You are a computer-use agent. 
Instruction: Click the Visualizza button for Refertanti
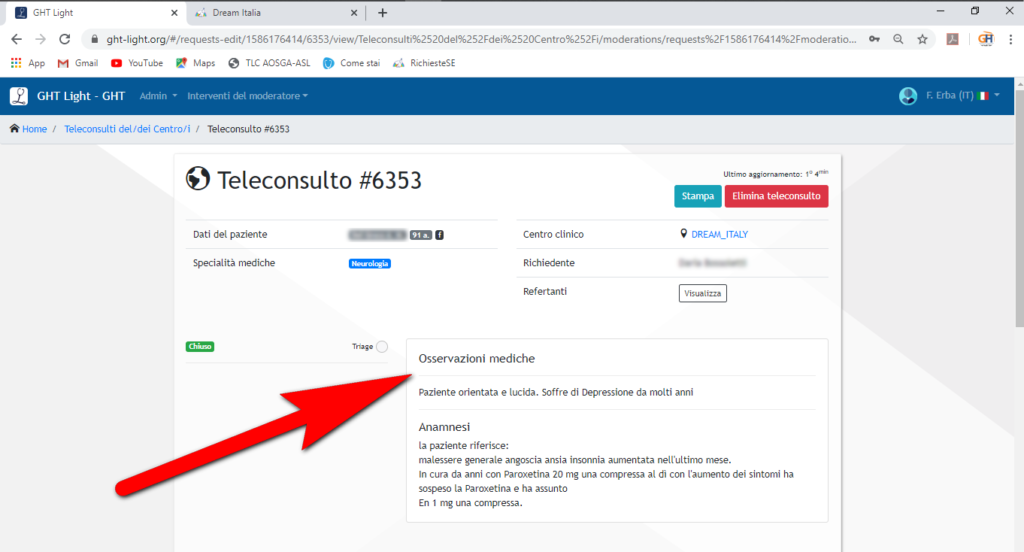(702, 293)
